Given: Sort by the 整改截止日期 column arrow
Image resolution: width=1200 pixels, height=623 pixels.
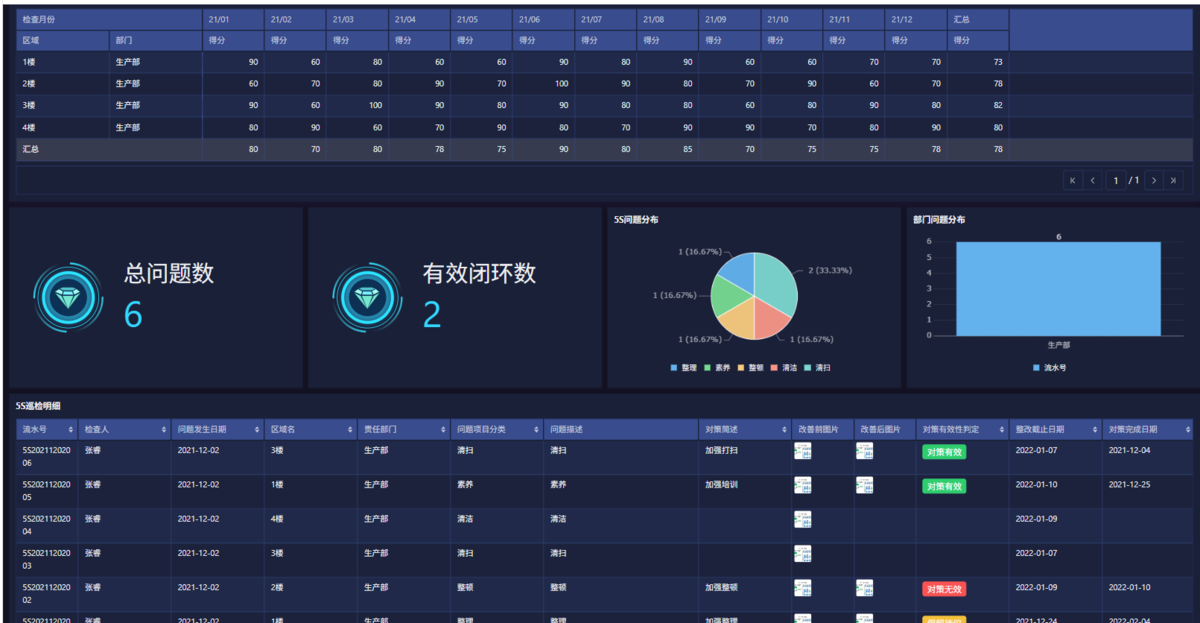Looking at the screenshot, I should click(1094, 429).
